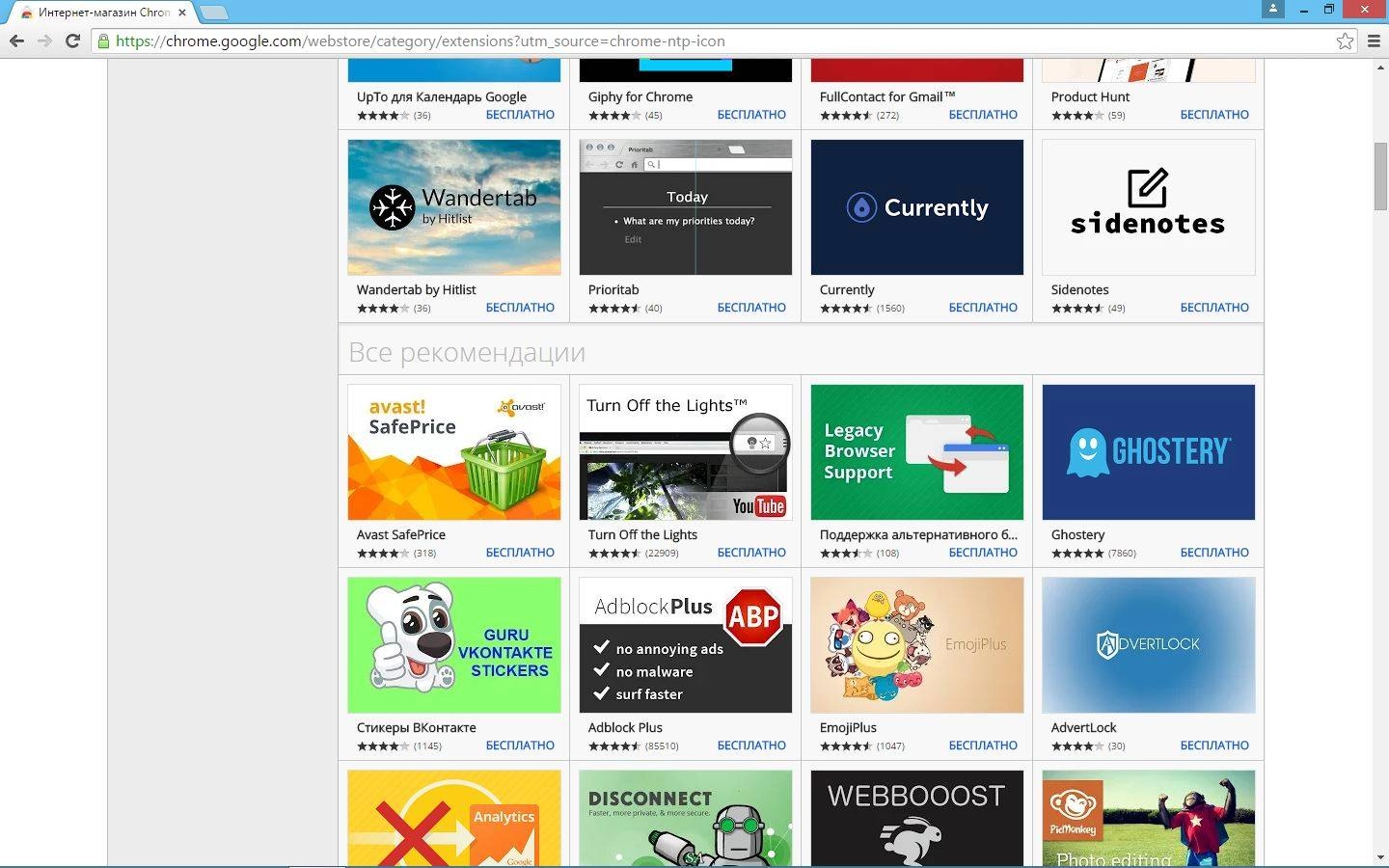Image resolution: width=1389 pixels, height=868 pixels.
Task: Open the Legacy Browser Support image
Action: [x=917, y=452]
